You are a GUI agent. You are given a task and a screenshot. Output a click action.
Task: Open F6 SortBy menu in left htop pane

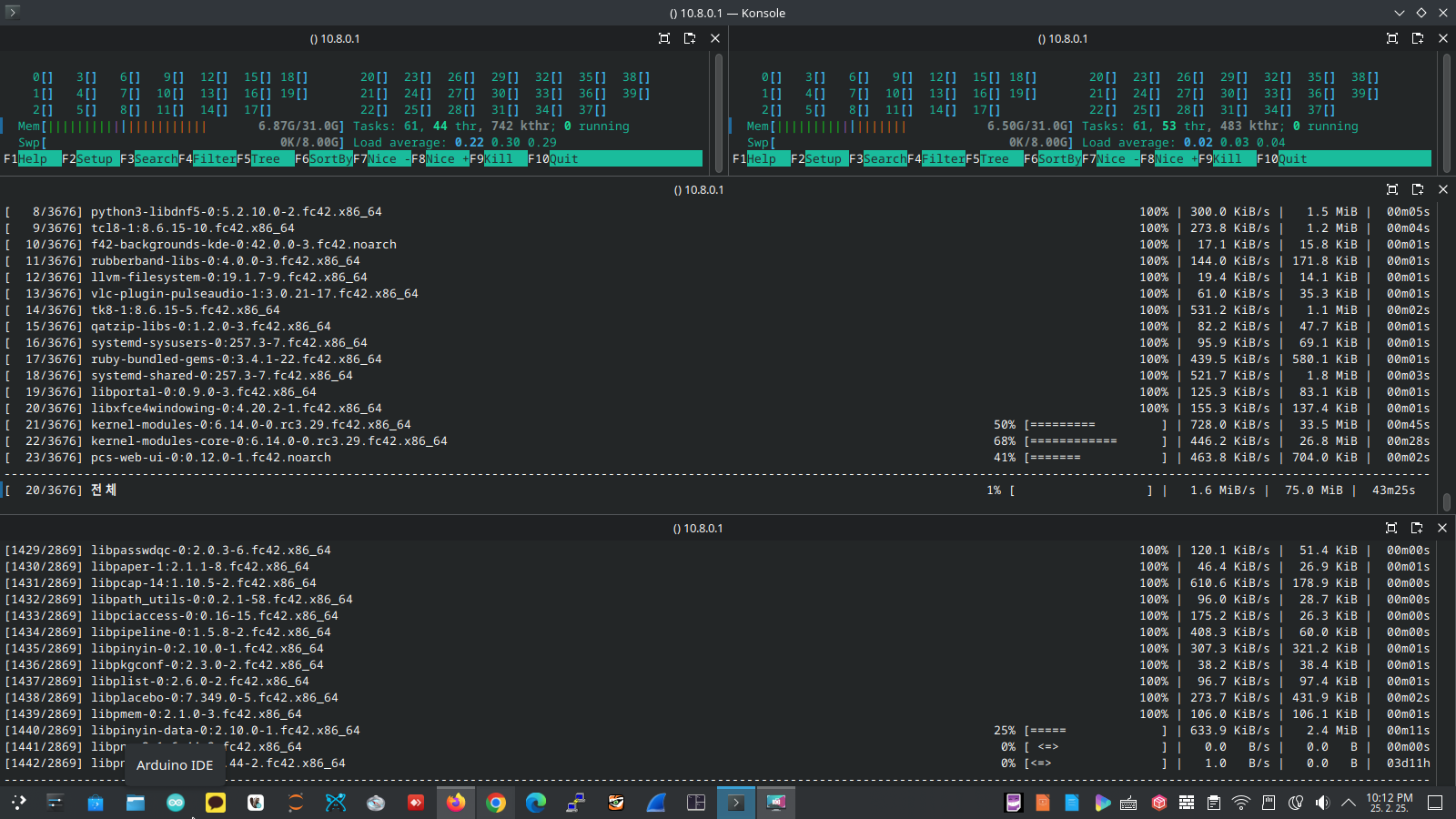[x=323, y=158]
